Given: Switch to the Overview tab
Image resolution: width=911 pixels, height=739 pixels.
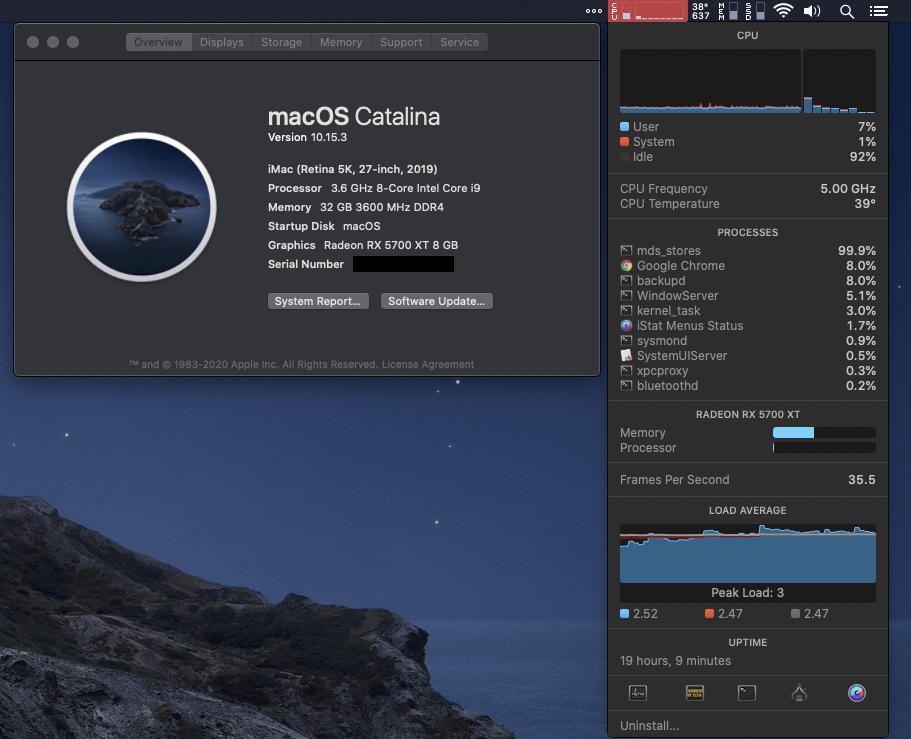Looking at the screenshot, I should [x=159, y=42].
